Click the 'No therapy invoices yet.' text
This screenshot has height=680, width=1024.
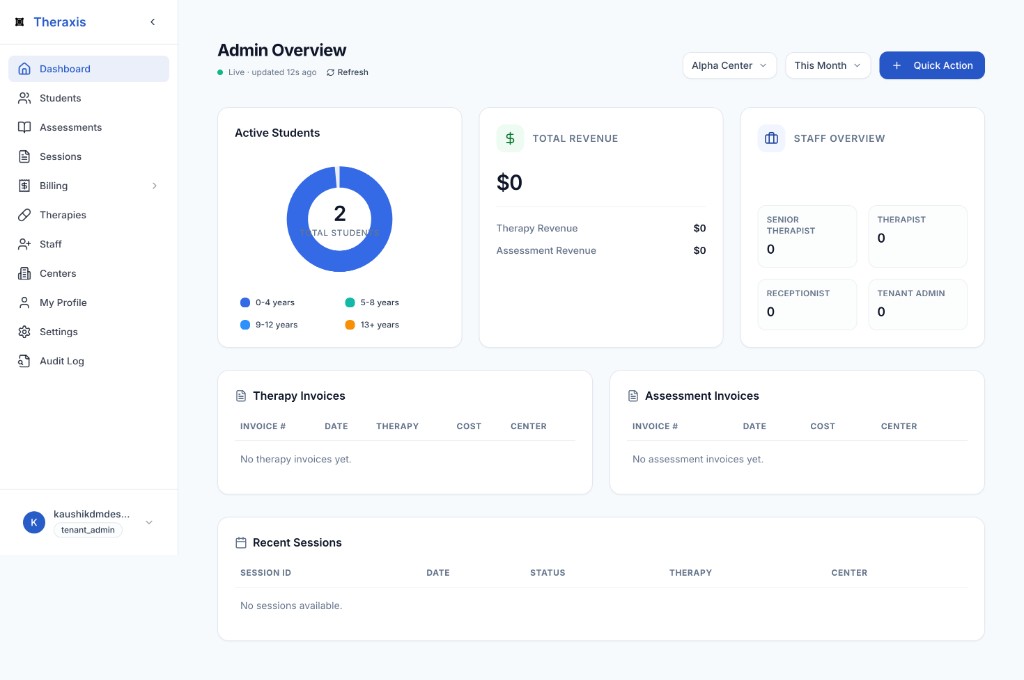tap(296, 459)
